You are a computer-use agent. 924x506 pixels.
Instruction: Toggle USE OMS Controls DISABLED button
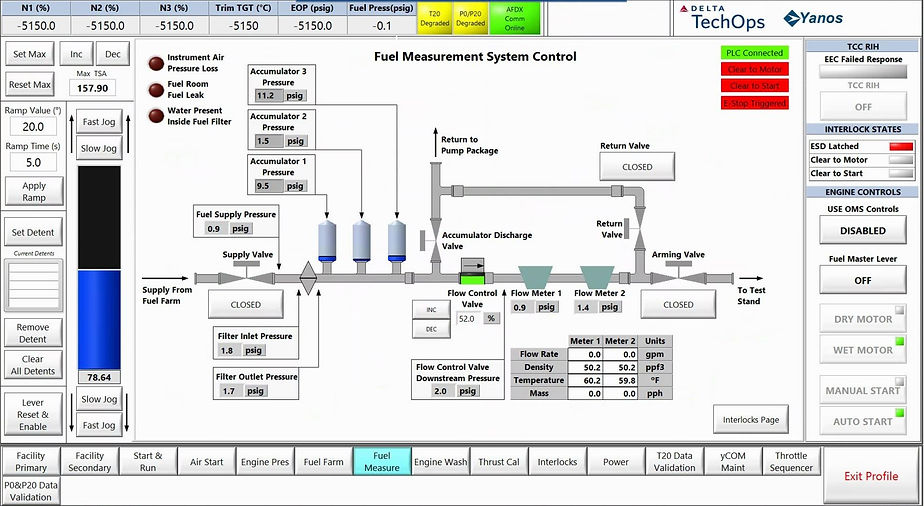pos(863,230)
